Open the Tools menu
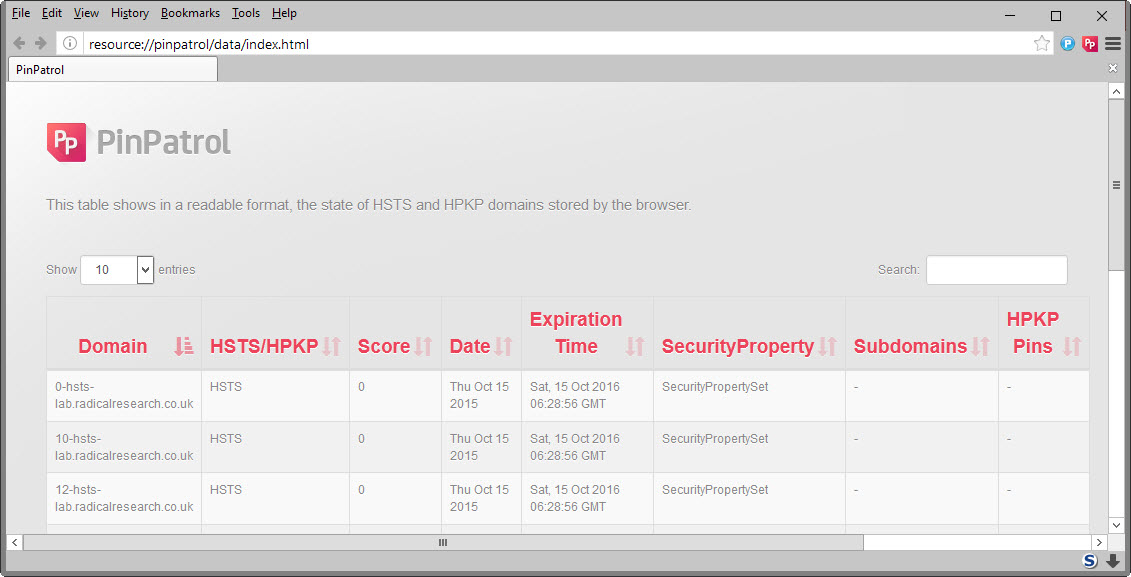The width and height of the screenshot is (1131, 577). pyautogui.click(x=246, y=13)
